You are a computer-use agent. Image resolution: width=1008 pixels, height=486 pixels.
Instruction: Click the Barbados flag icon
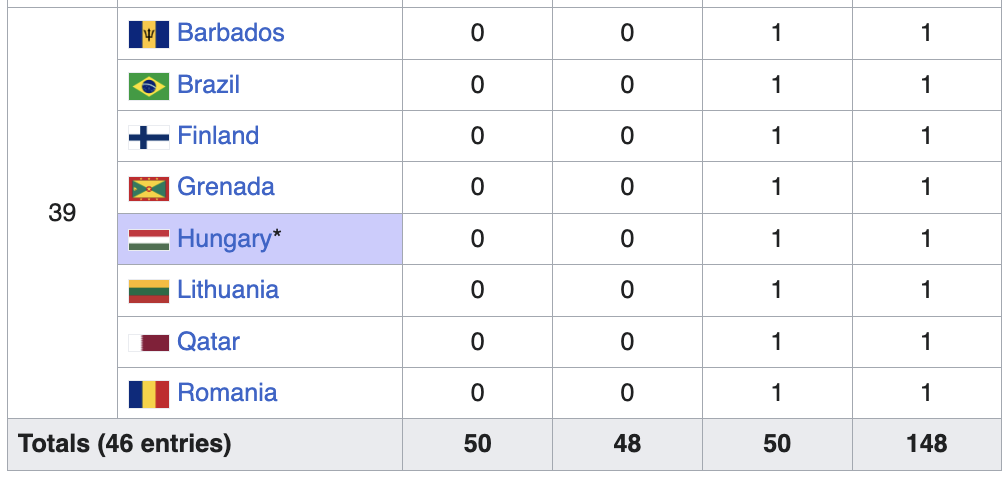(149, 34)
